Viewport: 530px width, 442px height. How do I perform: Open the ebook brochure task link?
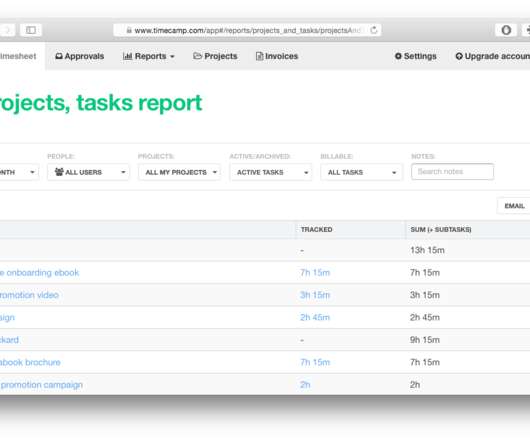pos(30,362)
